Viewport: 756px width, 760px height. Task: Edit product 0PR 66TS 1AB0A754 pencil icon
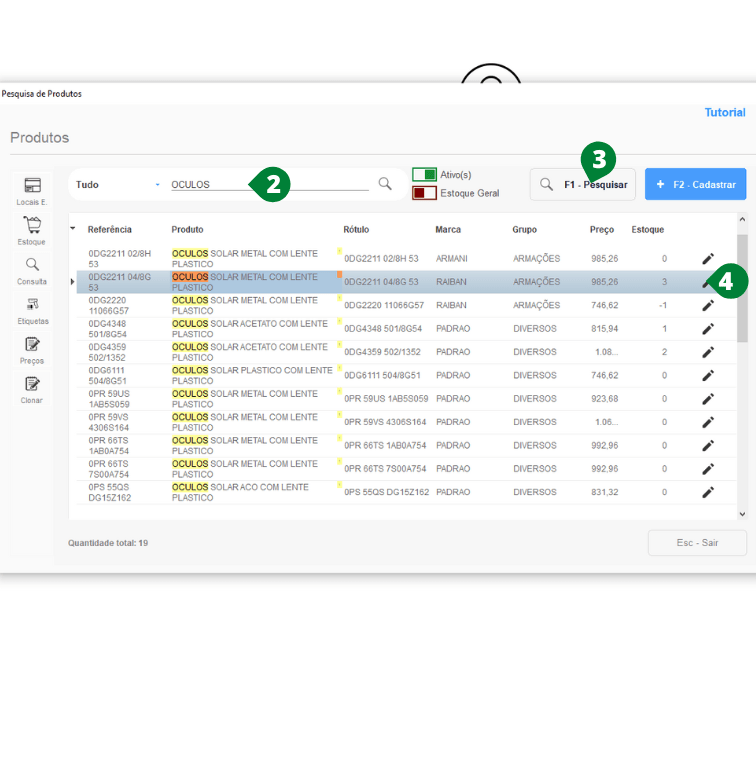point(708,445)
